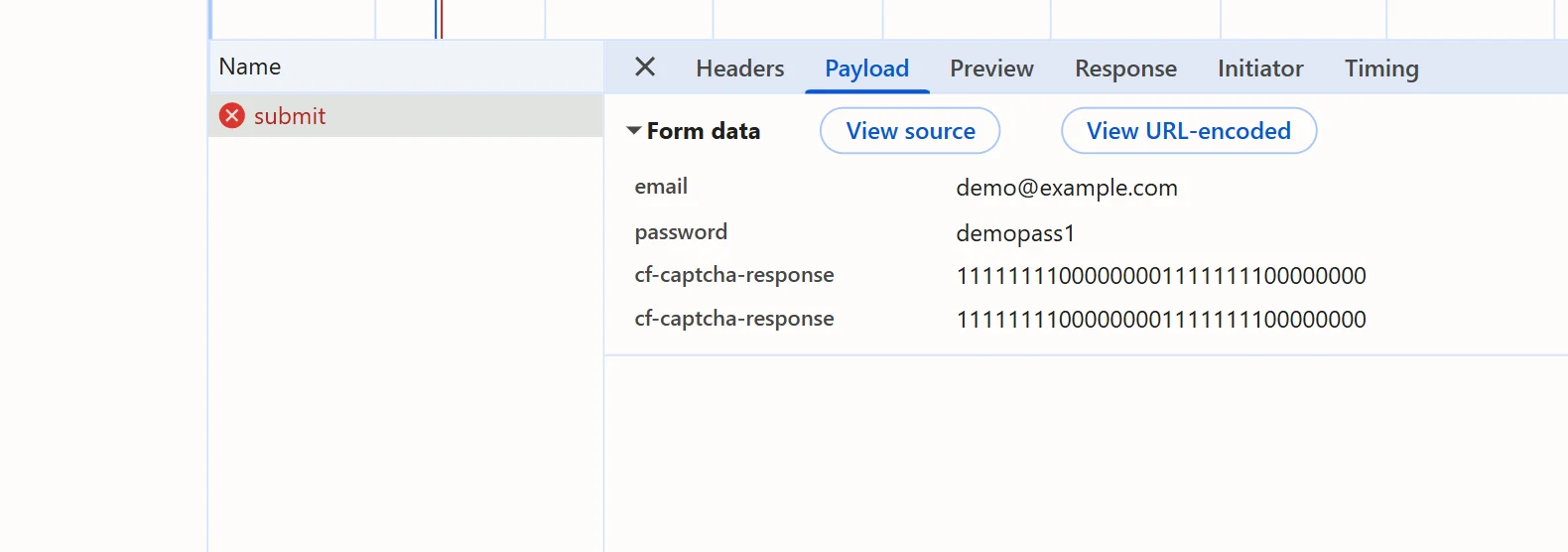Open the Timing tab

1381,69
